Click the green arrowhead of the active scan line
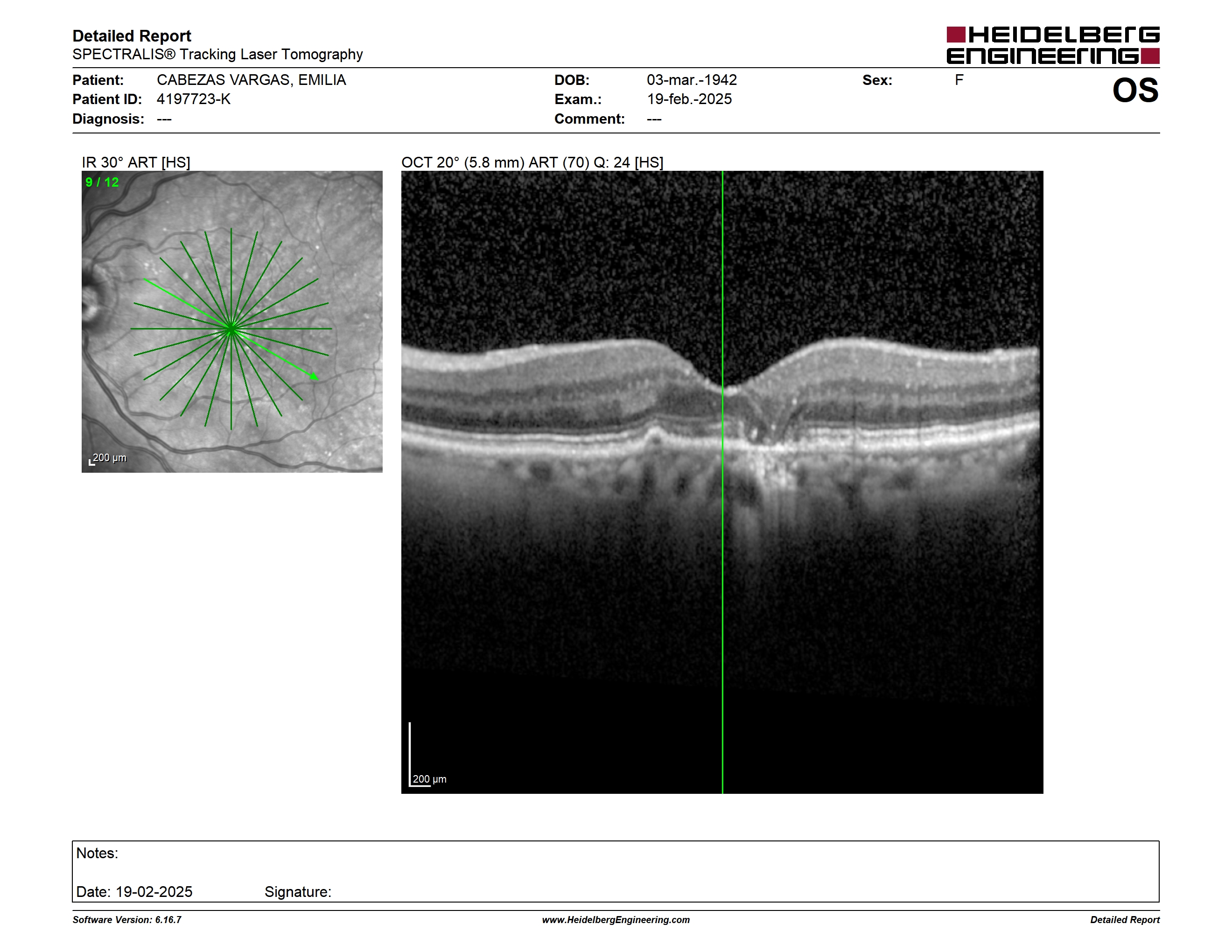The height and width of the screenshot is (952, 1232). click(x=315, y=376)
